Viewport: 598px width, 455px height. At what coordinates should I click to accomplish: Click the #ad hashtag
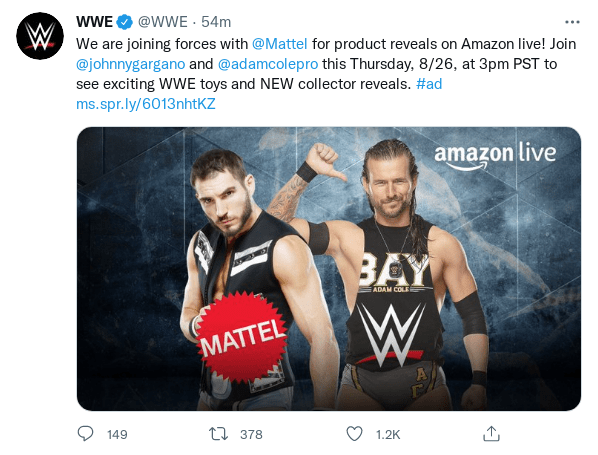point(429,84)
